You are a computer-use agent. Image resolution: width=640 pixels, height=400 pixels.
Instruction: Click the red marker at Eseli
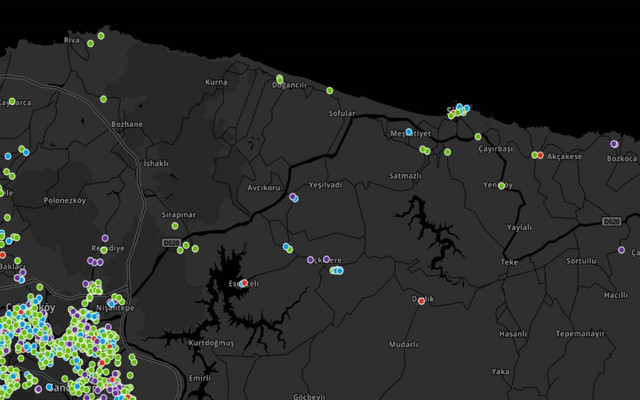pyautogui.click(x=243, y=283)
